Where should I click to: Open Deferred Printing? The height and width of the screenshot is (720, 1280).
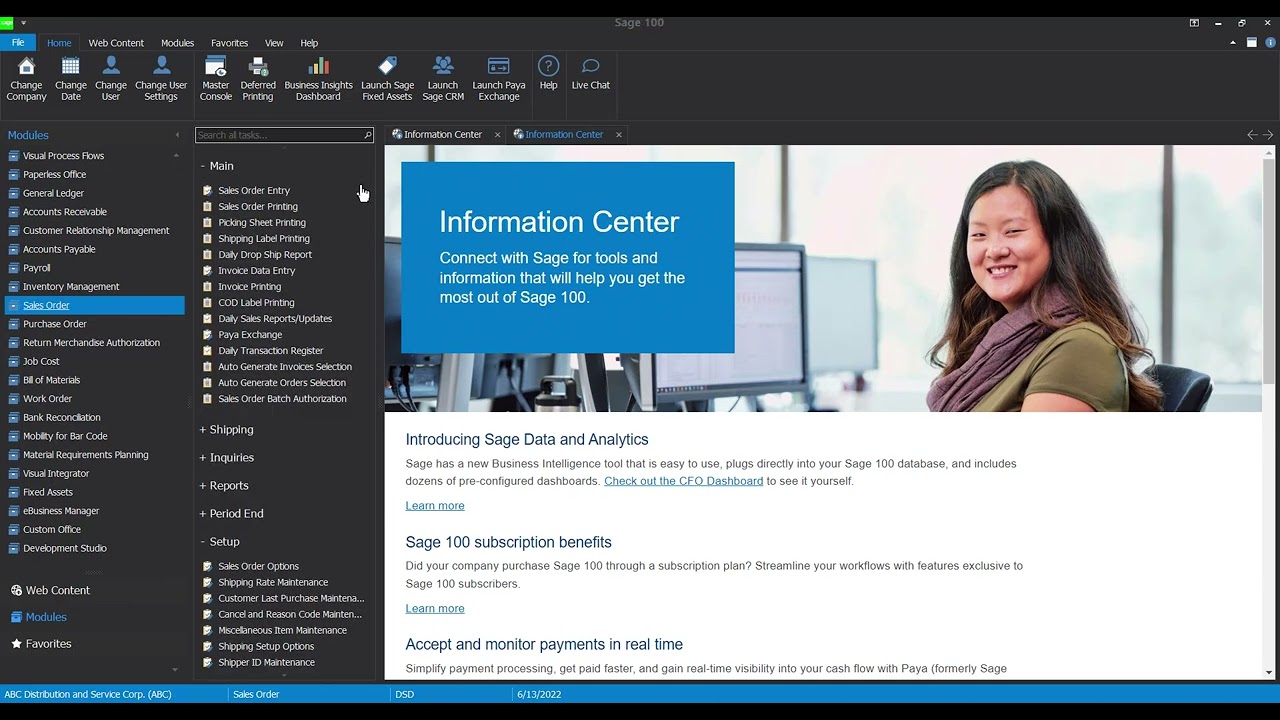258,67
